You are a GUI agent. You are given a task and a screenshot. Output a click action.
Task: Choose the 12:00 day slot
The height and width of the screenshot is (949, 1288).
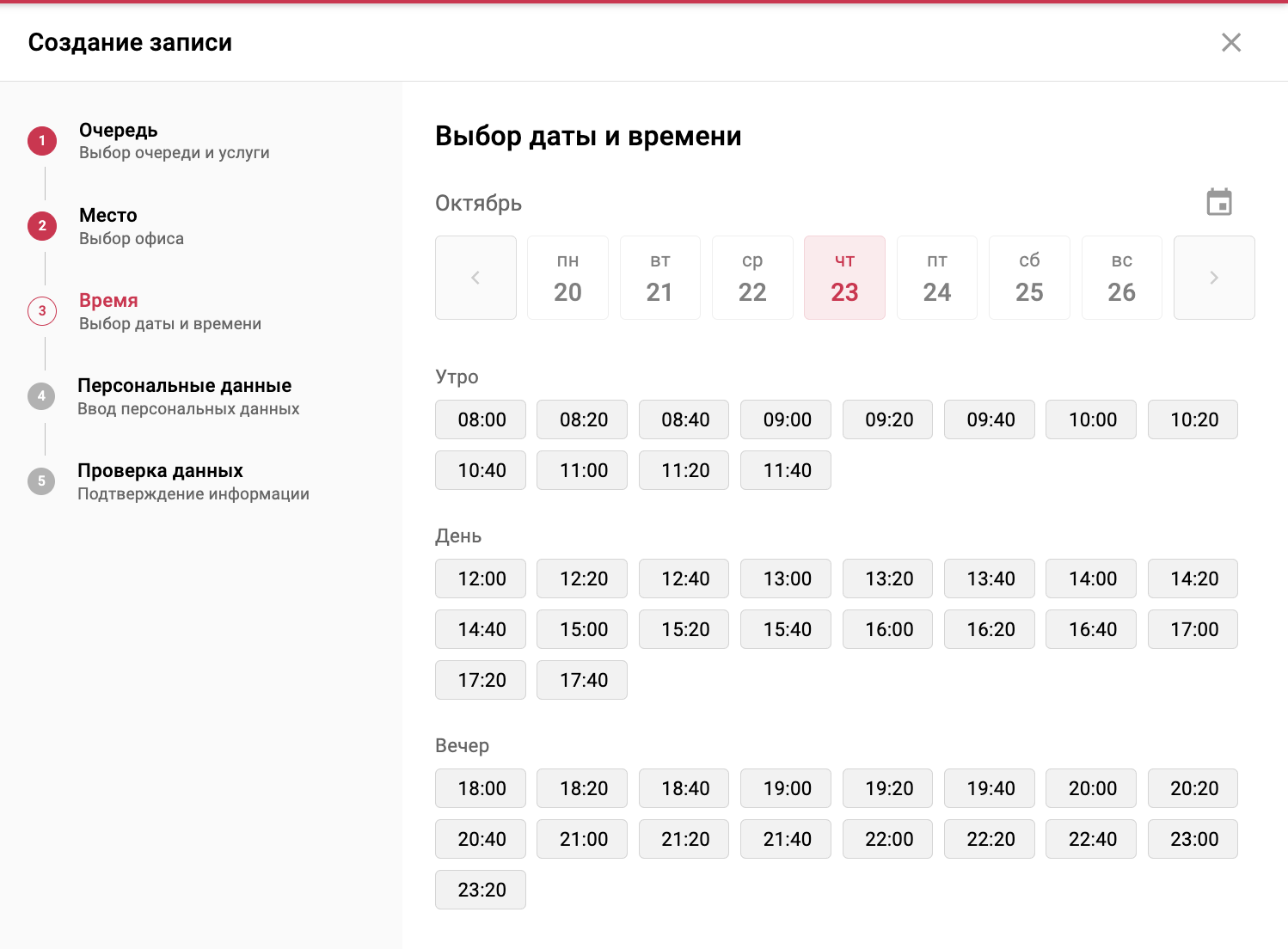481,579
